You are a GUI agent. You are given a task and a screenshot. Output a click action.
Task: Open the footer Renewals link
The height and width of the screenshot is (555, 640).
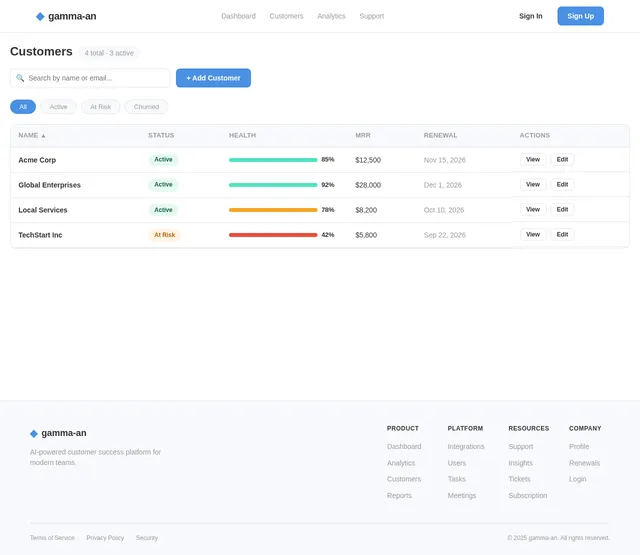coord(584,463)
